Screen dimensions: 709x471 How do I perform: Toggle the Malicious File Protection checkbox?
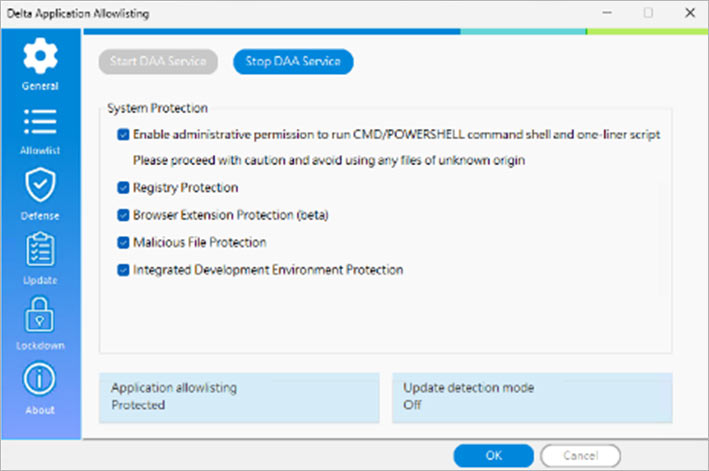click(123, 242)
